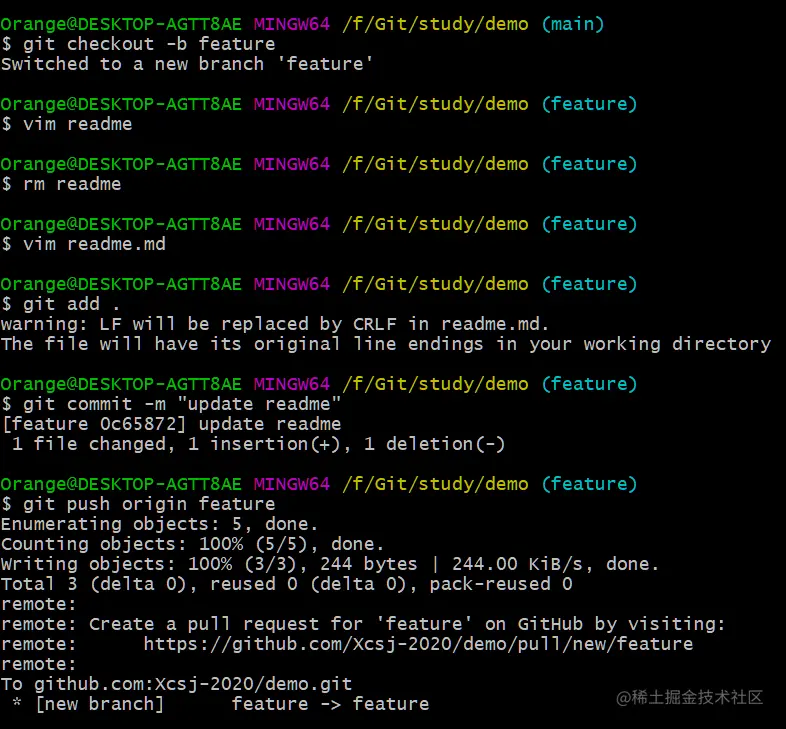Click 'Orange@DESKTOP-AGTT8AE' in the prompt above 'git checkout'
This screenshot has width=786, height=729.
121,24
